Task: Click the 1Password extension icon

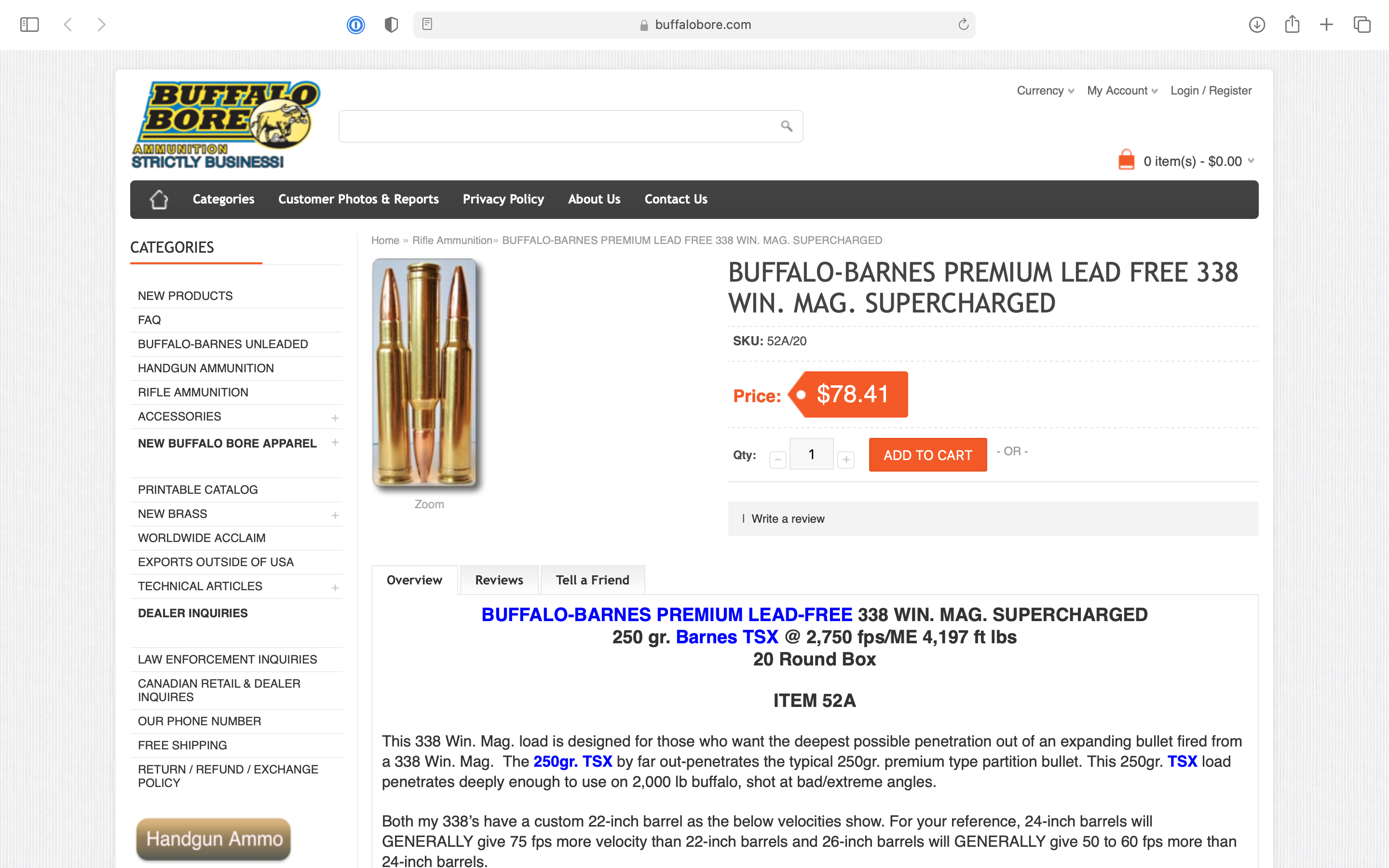Action: (356, 25)
